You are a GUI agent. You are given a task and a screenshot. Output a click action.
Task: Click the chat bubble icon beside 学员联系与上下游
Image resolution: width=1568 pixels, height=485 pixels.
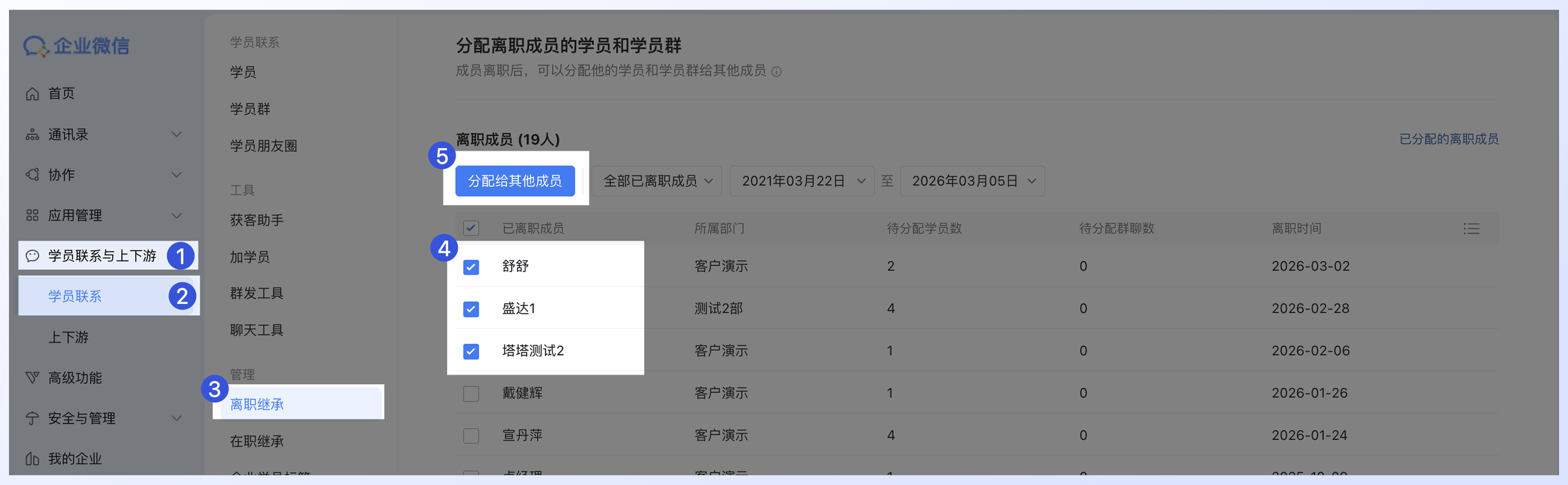coord(32,256)
